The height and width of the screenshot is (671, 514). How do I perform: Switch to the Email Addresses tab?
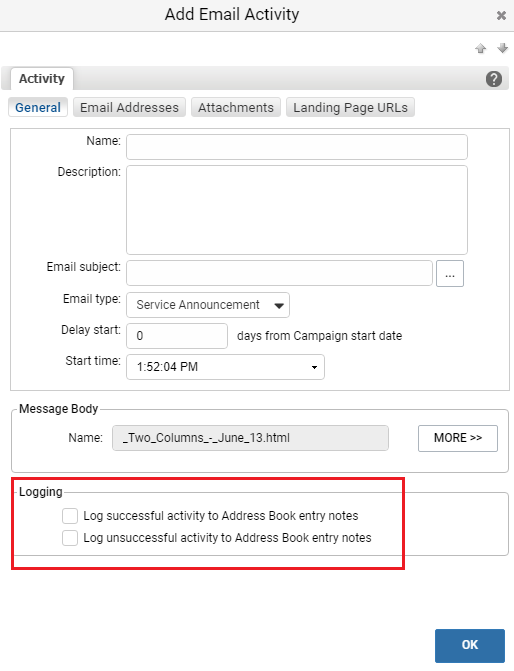129,107
